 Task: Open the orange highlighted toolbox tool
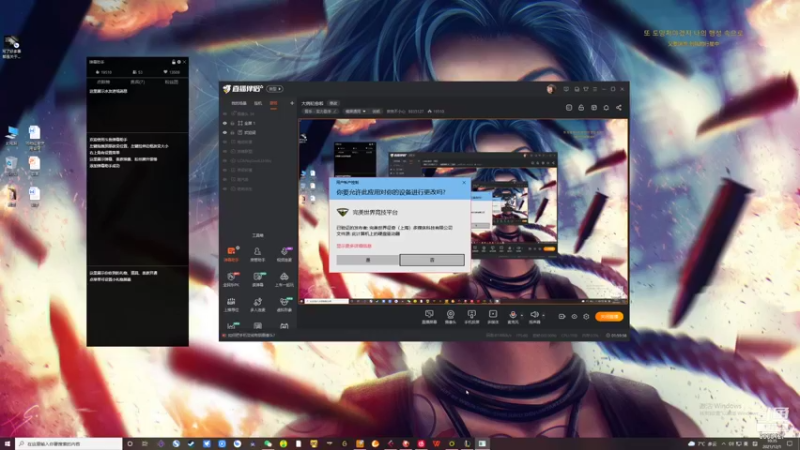(231, 254)
